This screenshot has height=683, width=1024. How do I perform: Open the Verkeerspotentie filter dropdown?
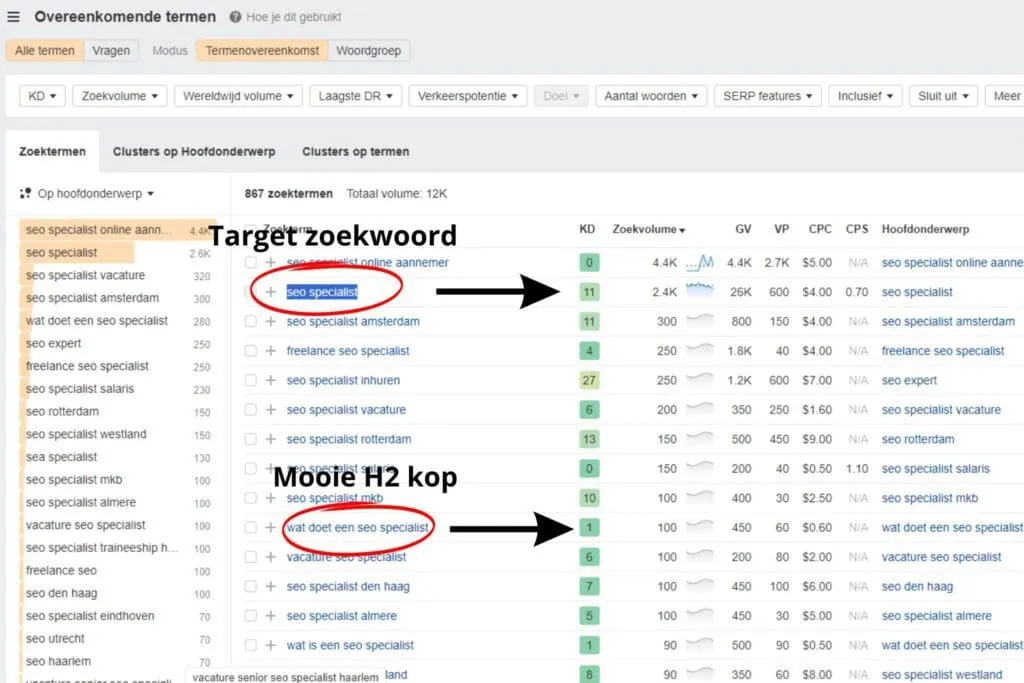468,96
